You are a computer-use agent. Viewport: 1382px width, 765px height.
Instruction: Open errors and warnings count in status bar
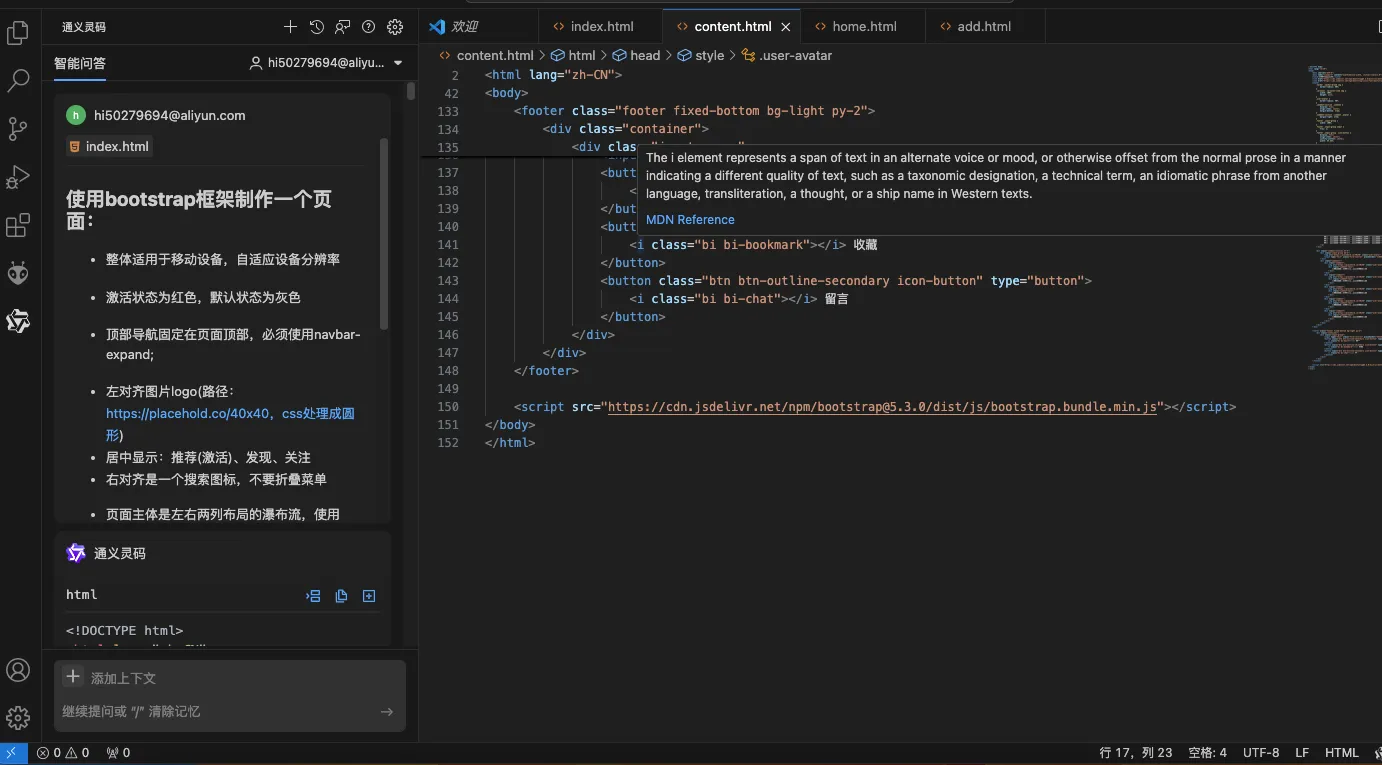(63, 753)
